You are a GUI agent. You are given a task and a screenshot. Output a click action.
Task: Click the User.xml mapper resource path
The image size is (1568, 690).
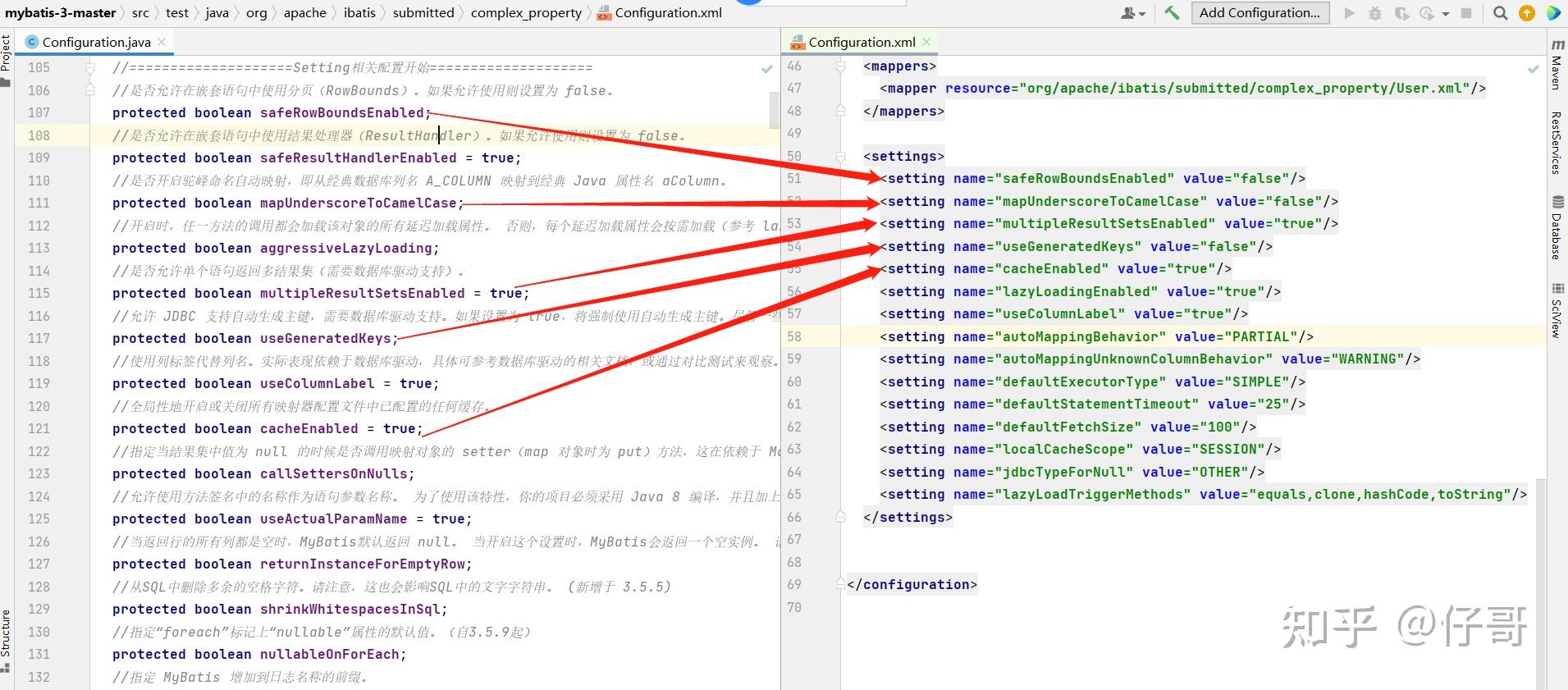(x=1244, y=88)
